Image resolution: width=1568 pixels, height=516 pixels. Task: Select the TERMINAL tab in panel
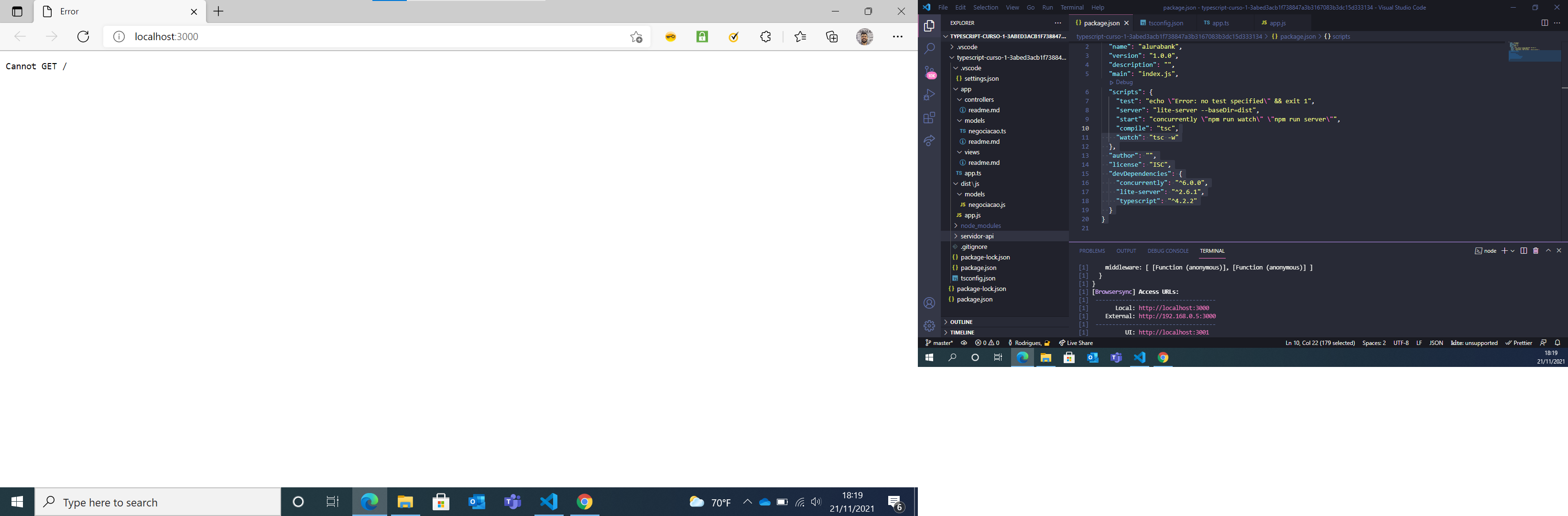click(x=1212, y=251)
